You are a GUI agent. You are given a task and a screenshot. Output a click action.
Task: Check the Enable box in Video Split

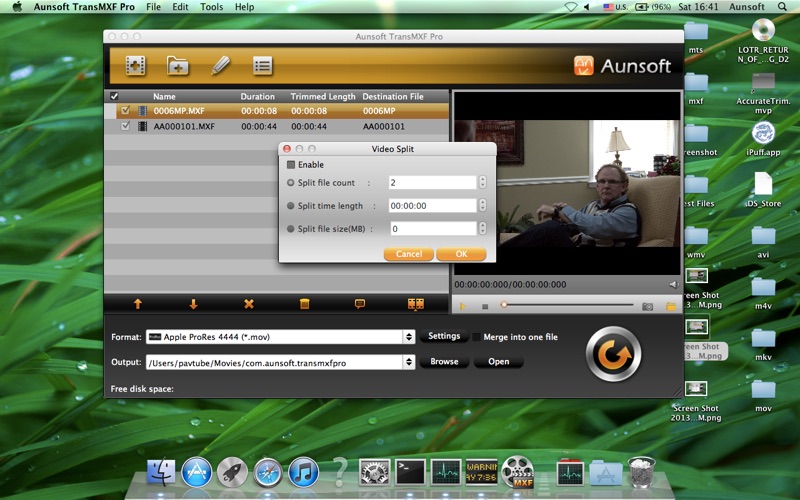[291, 165]
